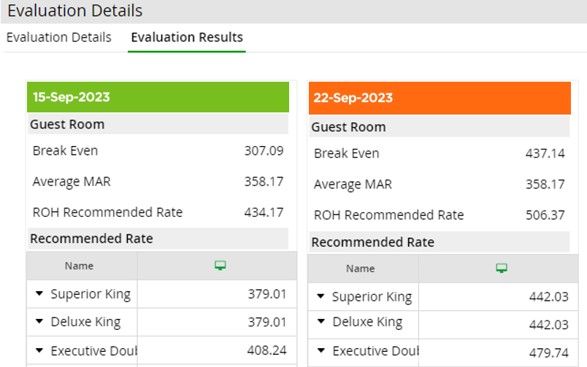Switch to the Evaluation Details tab
587x367 pixels.
click(x=59, y=37)
